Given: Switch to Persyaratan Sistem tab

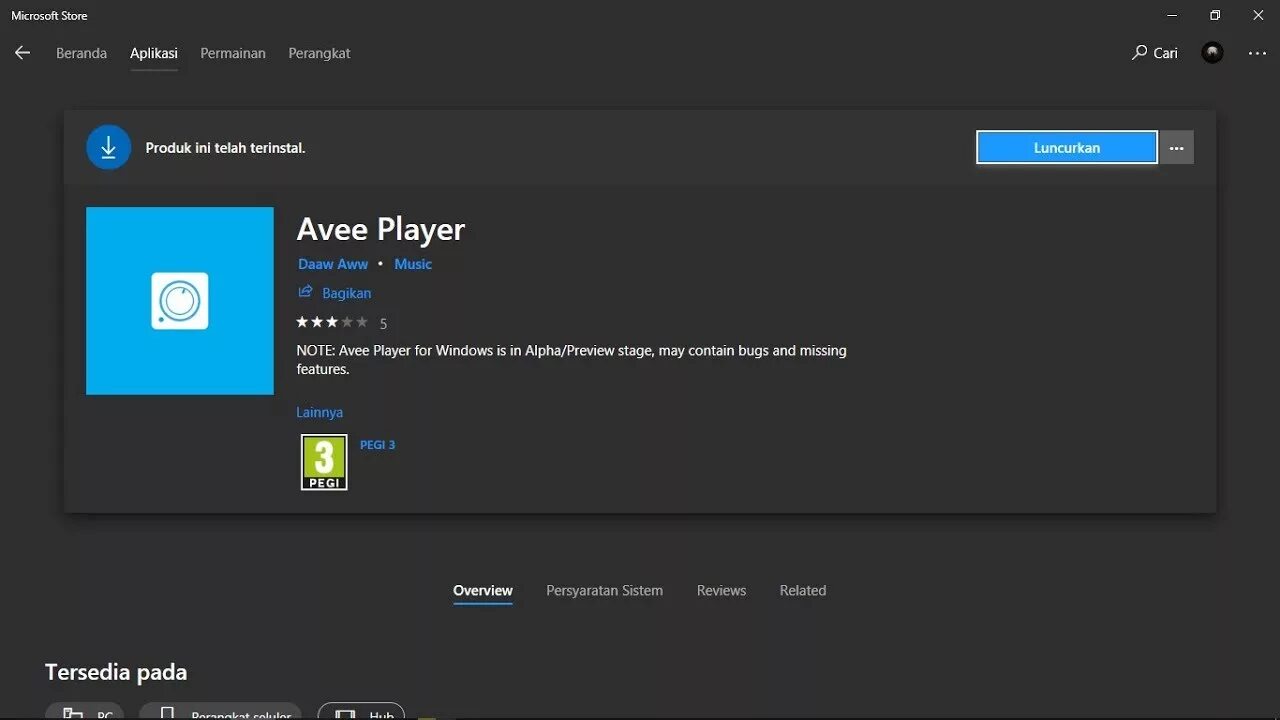Looking at the screenshot, I should (604, 591).
